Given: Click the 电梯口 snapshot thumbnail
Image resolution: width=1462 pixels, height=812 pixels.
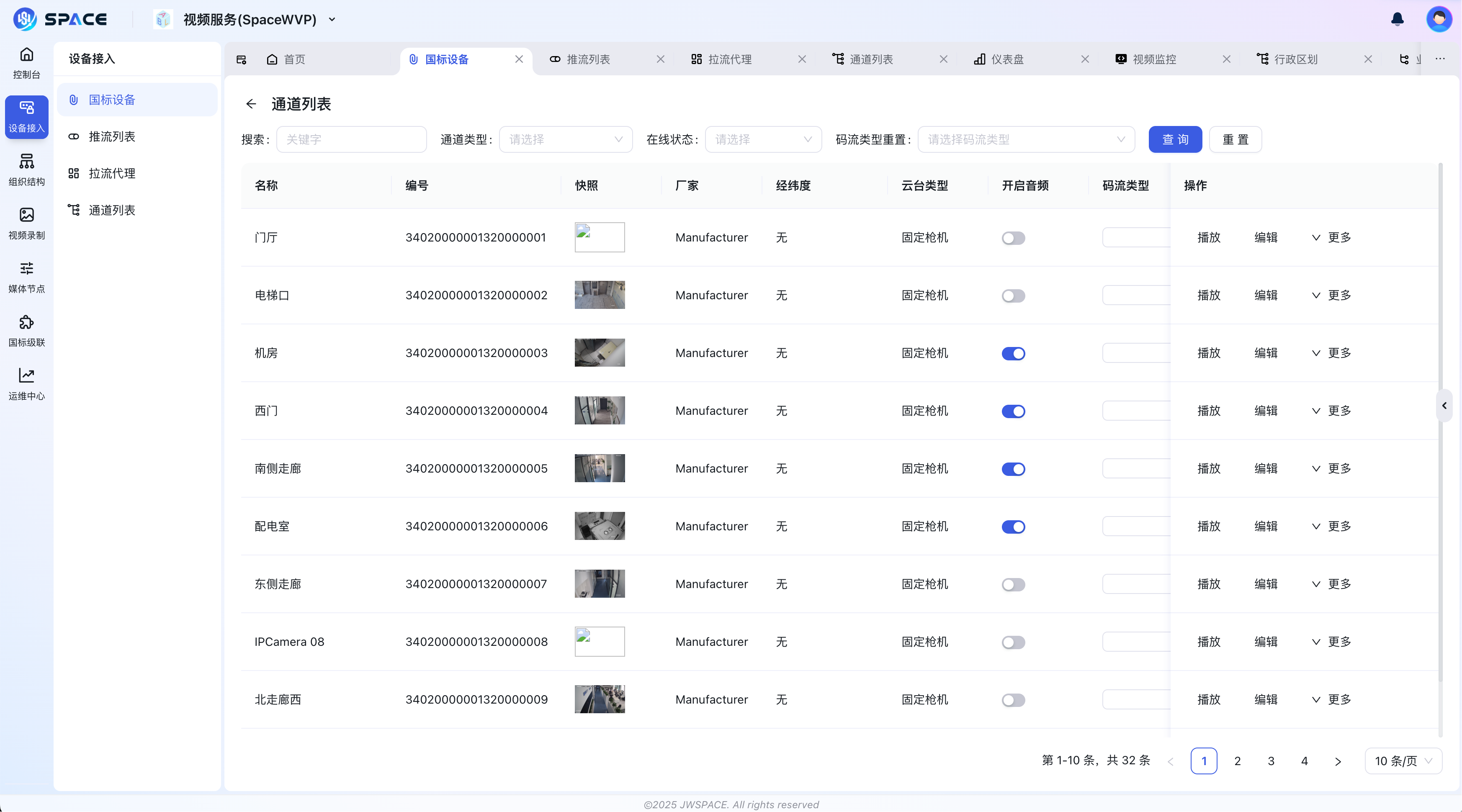Looking at the screenshot, I should pos(600,295).
